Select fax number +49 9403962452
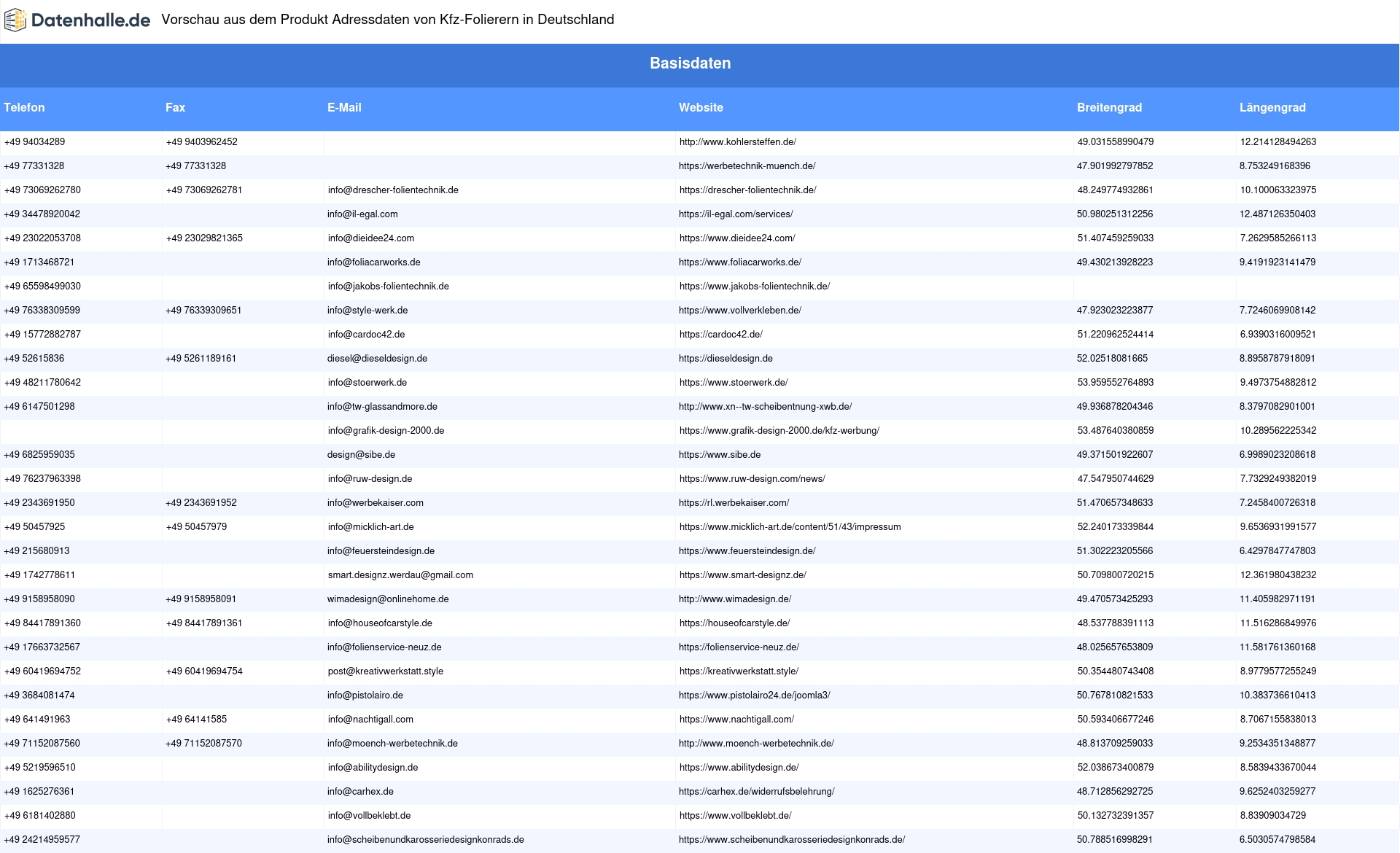The image size is (1400, 853). point(202,142)
